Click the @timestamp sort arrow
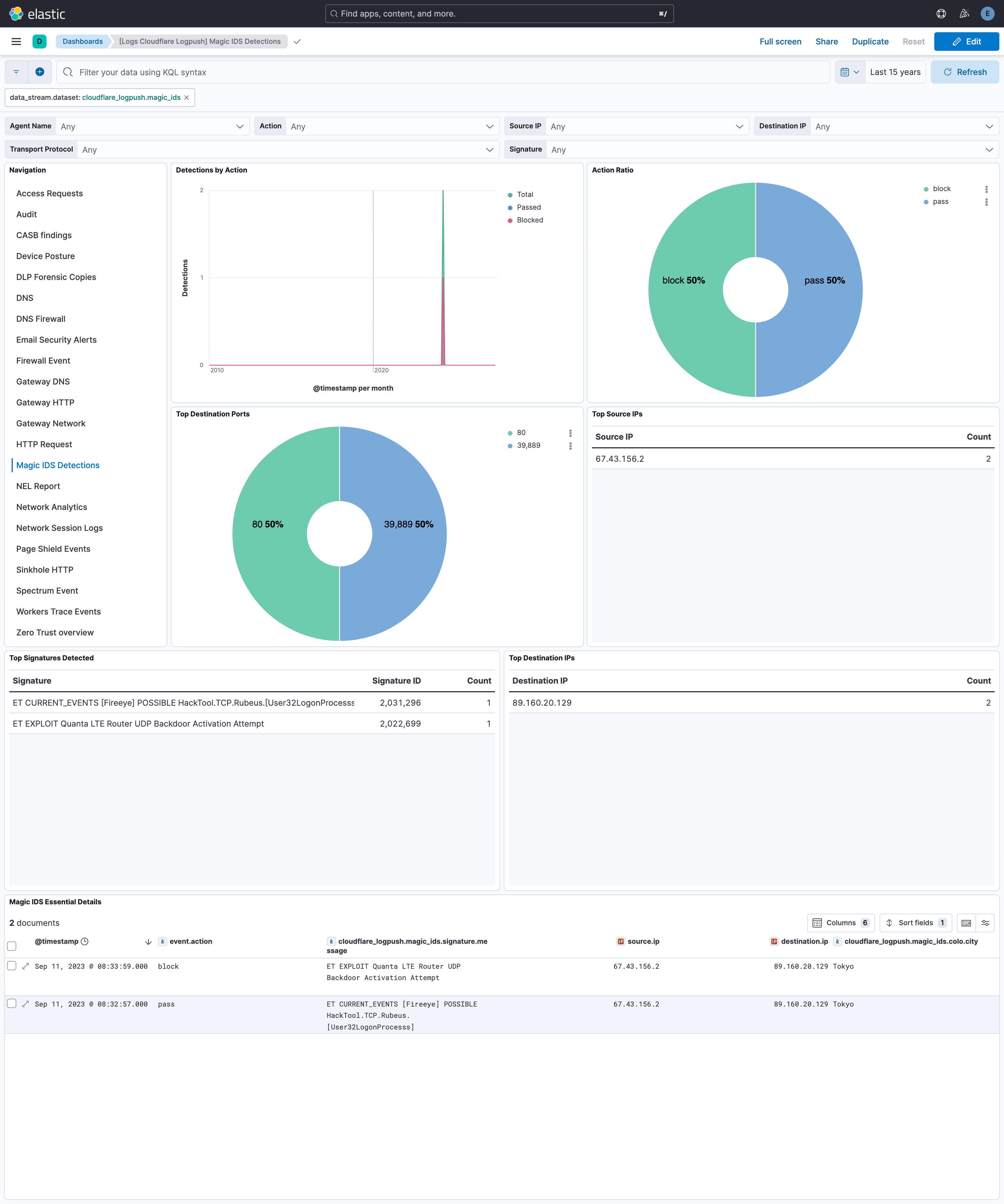The height and width of the screenshot is (1204, 1004). pos(148,941)
